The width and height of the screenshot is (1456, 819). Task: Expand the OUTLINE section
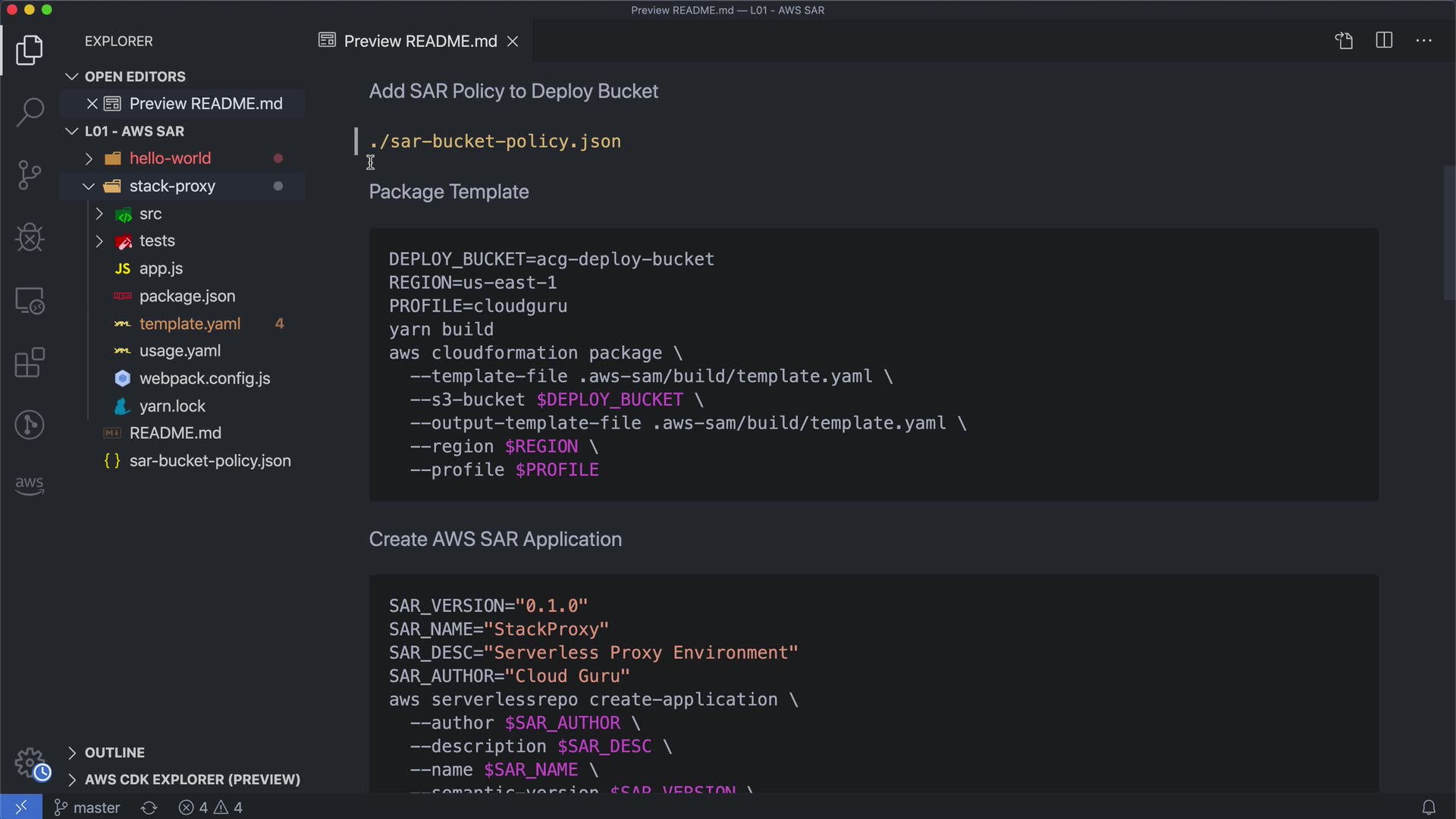click(x=114, y=752)
